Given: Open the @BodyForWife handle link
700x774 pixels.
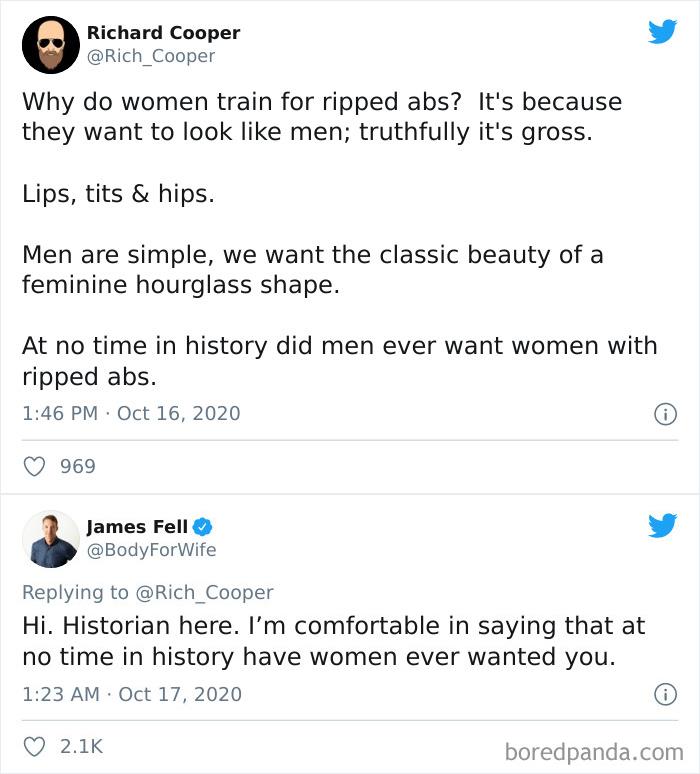Looking at the screenshot, I should (151, 549).
